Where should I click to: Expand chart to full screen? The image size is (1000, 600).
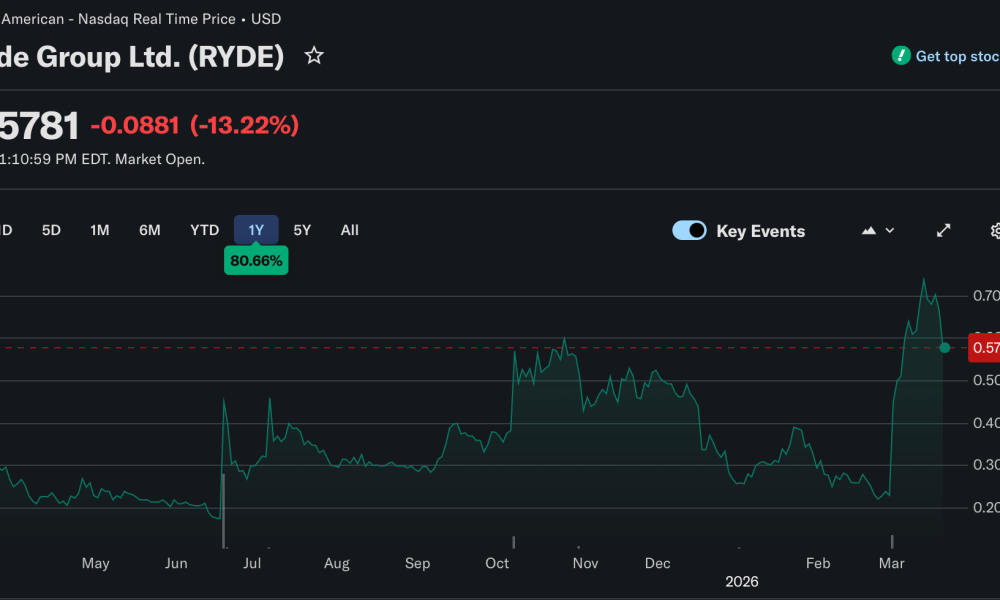[943, 231]
